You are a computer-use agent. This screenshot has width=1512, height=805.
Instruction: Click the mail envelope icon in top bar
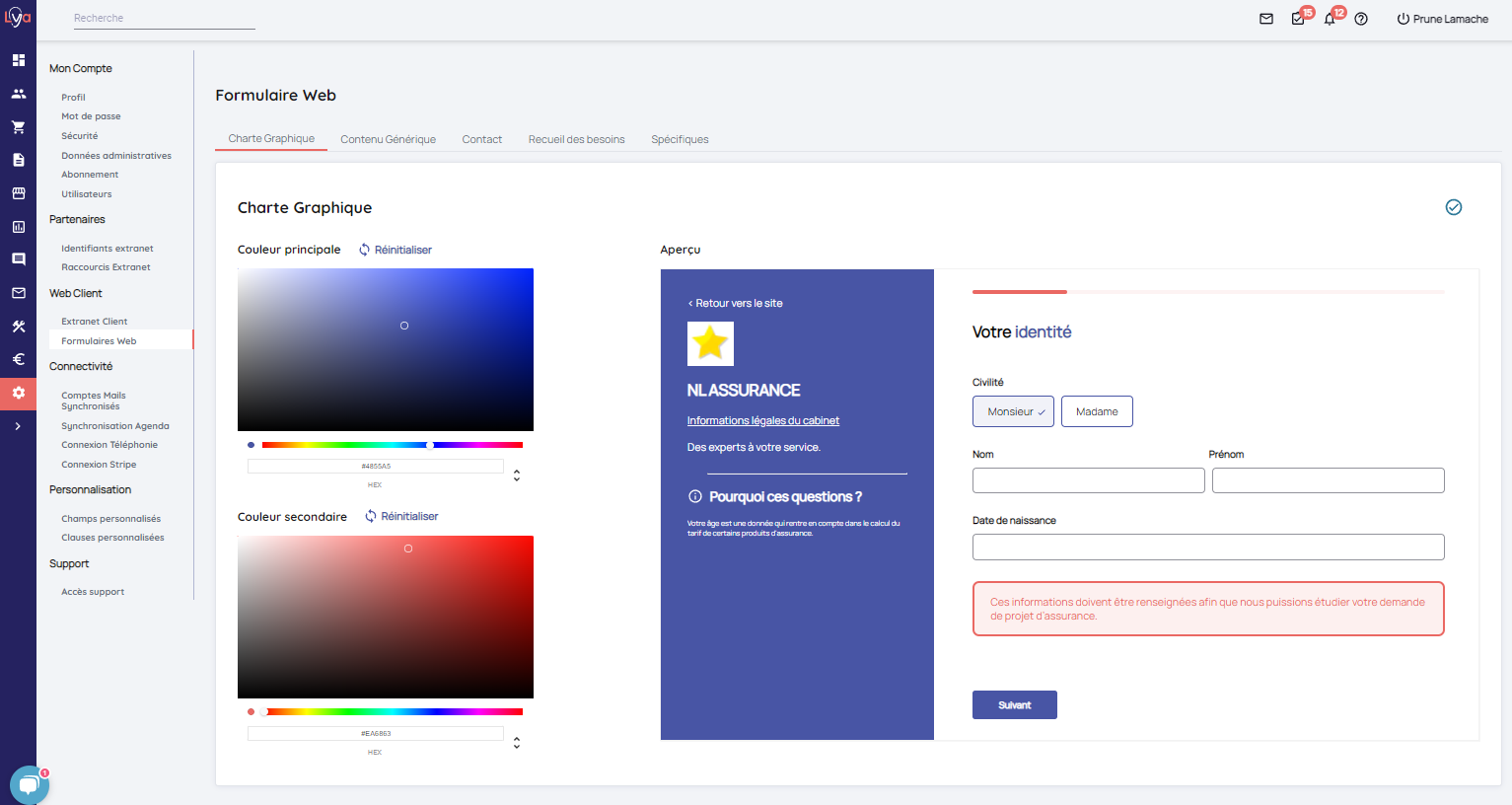click(1266, 19)
